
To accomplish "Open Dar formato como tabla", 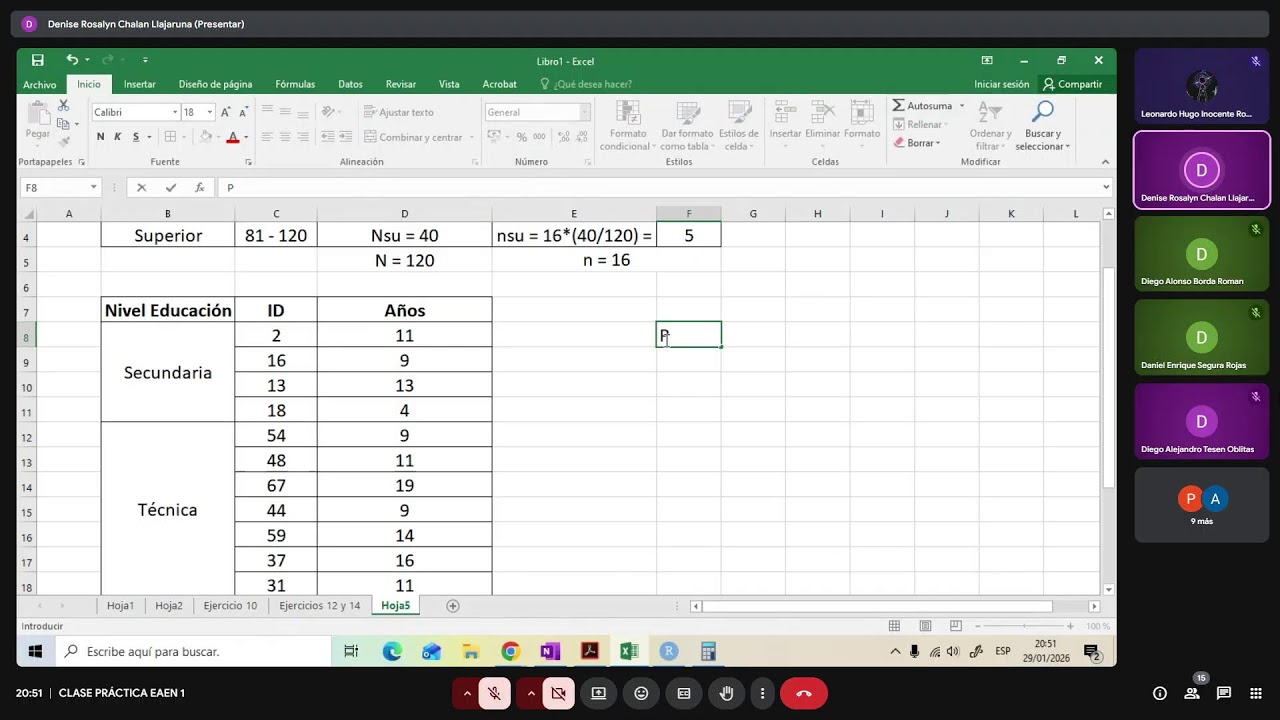I will (x=687, y=126).
